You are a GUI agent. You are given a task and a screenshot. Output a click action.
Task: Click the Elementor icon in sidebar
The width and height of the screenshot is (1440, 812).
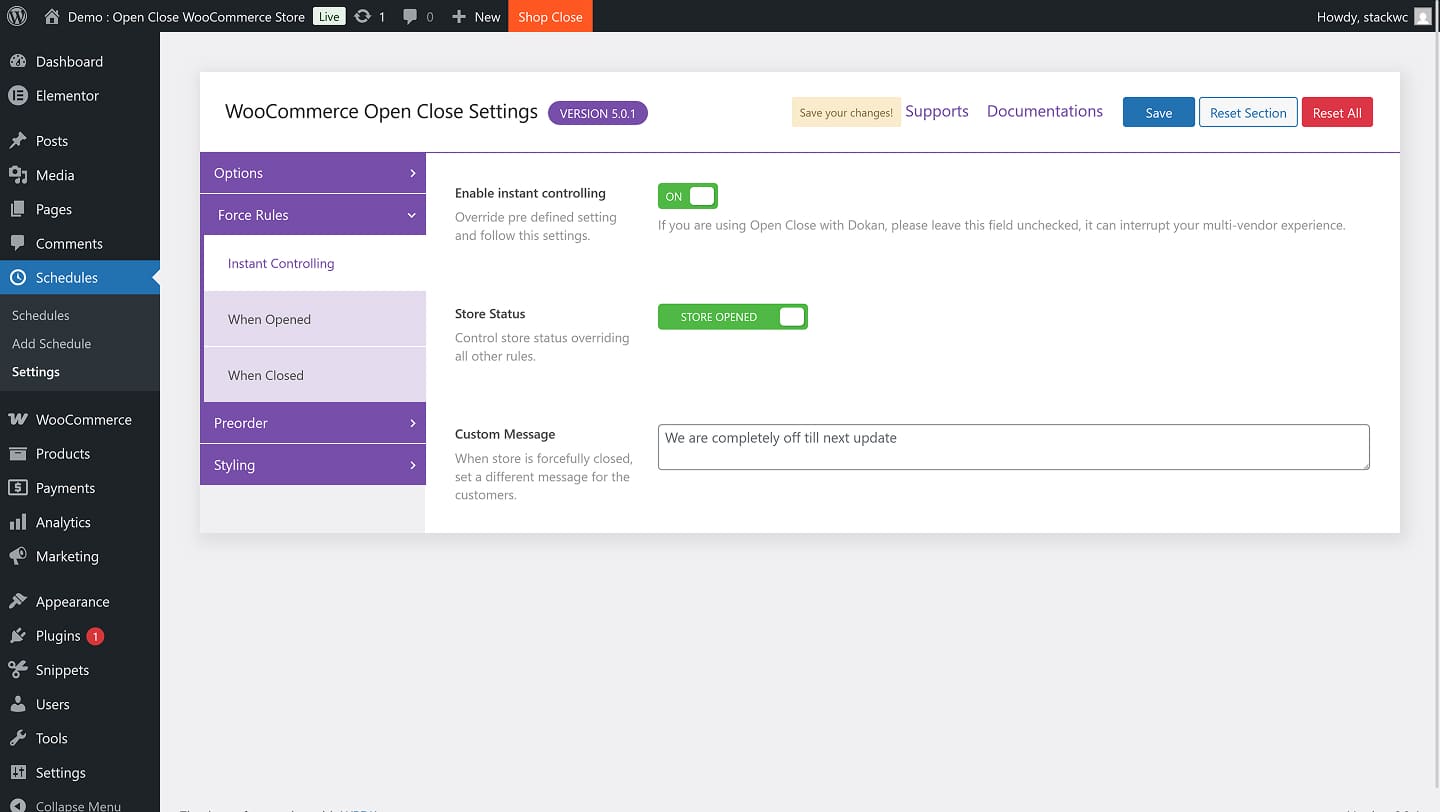pyautogui.click(x=18, y=96)
